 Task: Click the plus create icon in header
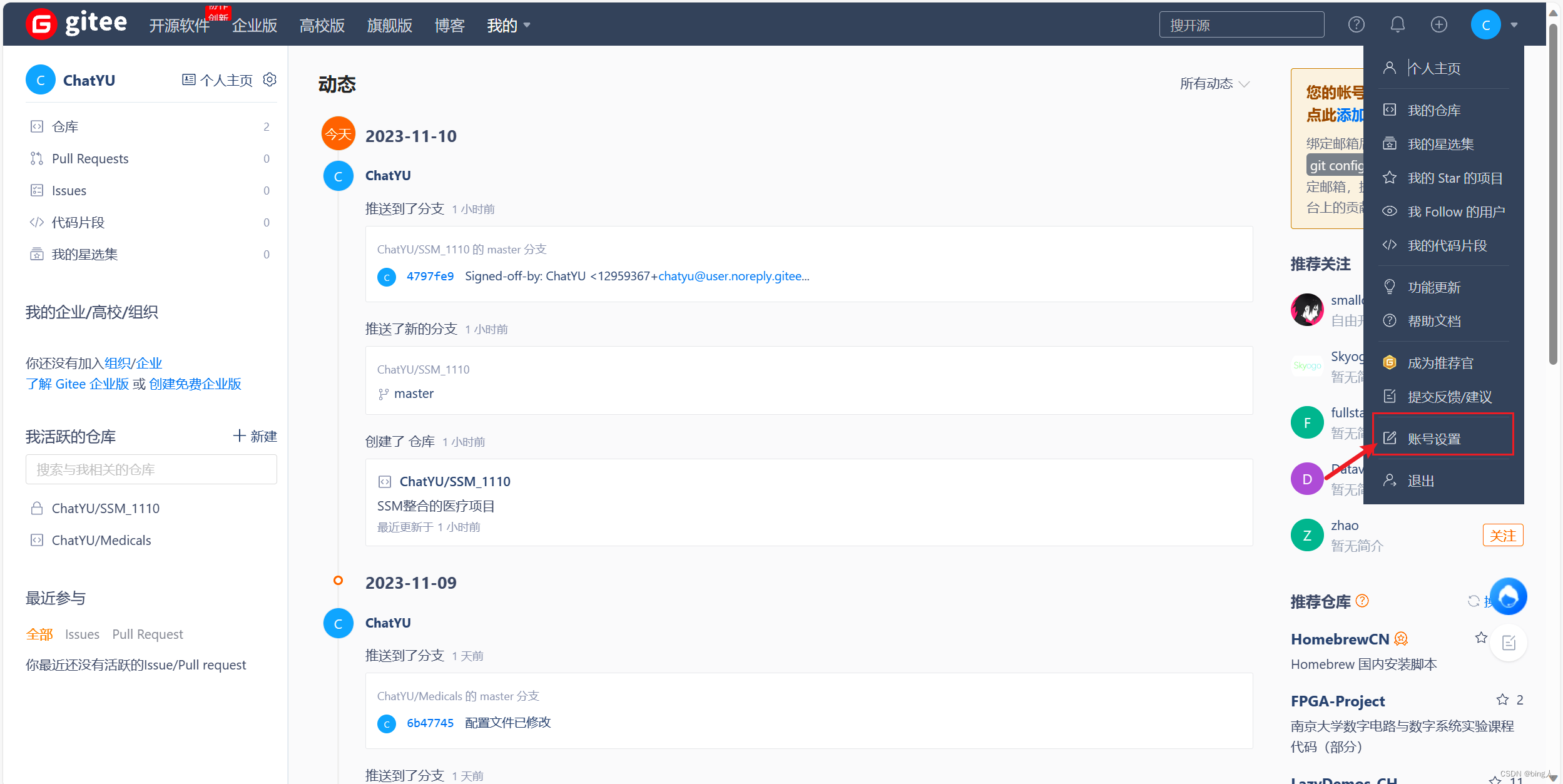point(1438,24)
